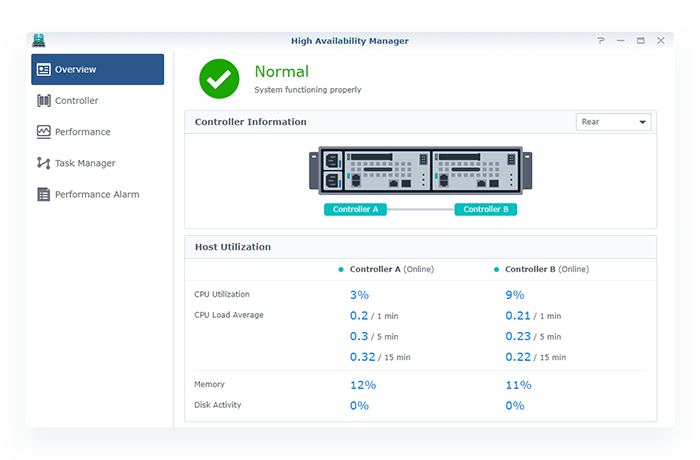The height and width of the screenshot is (460, 700).
Task: Click the Controller B label under chassis
Action: click(x=485, y=210)
